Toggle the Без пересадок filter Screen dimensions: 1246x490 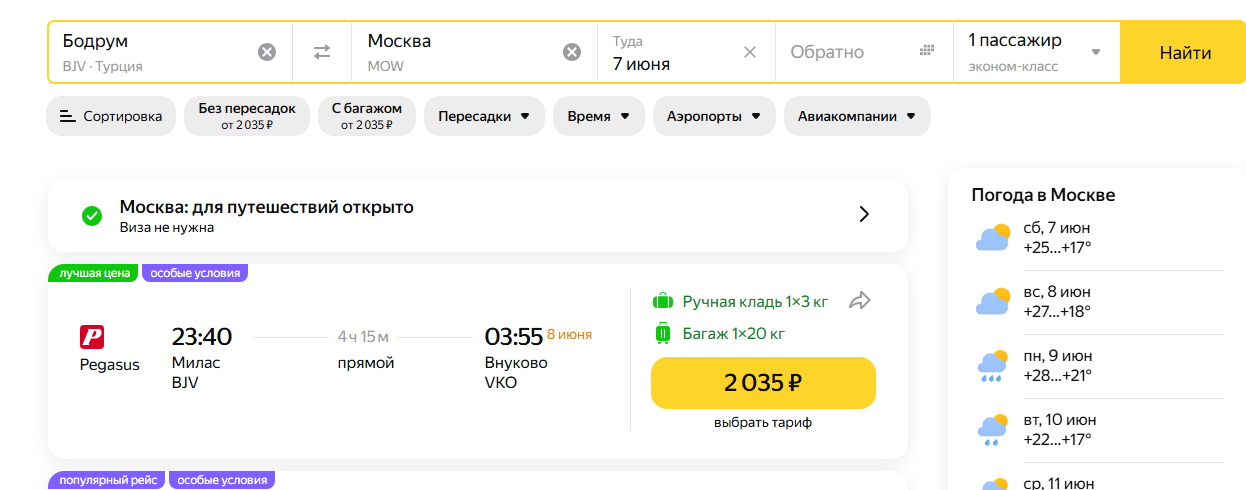[247, 116]
